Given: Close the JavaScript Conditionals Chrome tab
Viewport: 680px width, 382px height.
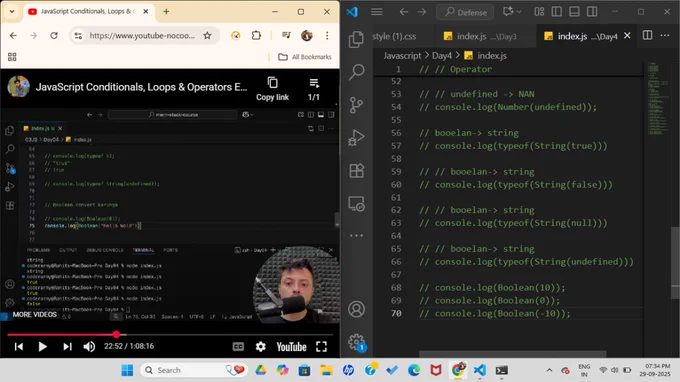Looking at the screenshot, I should 146,12.
